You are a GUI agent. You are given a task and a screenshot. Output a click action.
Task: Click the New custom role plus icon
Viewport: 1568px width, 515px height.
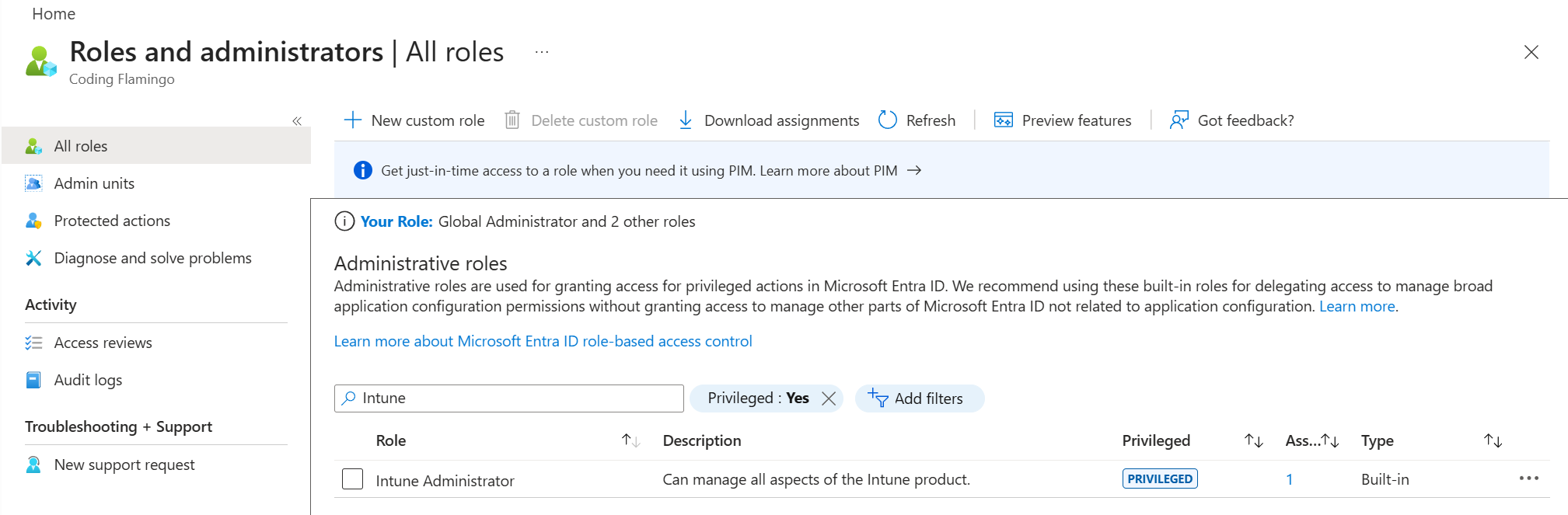[353, 120]
